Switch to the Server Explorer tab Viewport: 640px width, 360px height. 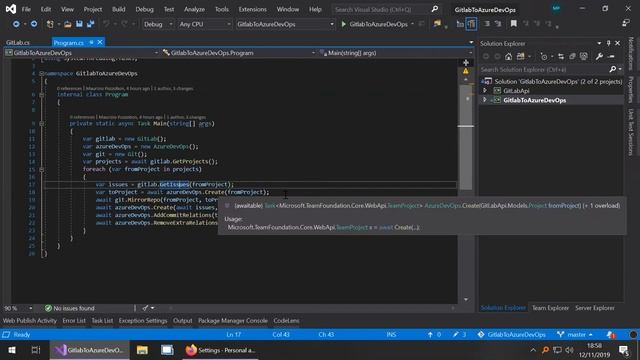(594, 308)
